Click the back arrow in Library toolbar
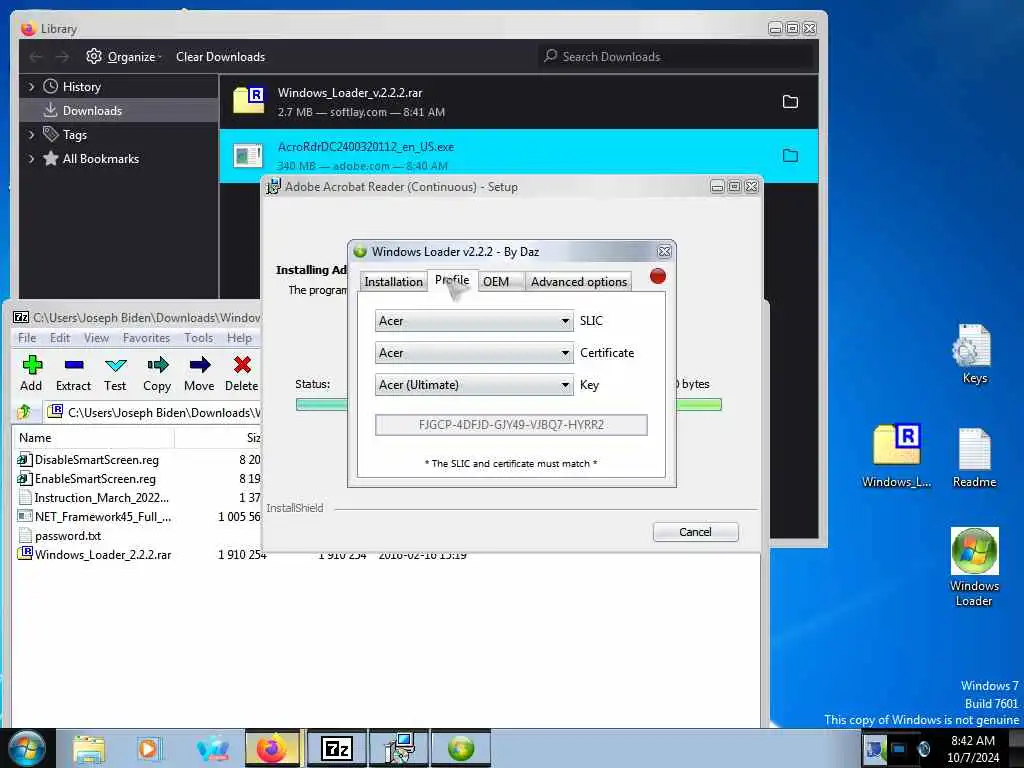 click(x=36, y=57)
